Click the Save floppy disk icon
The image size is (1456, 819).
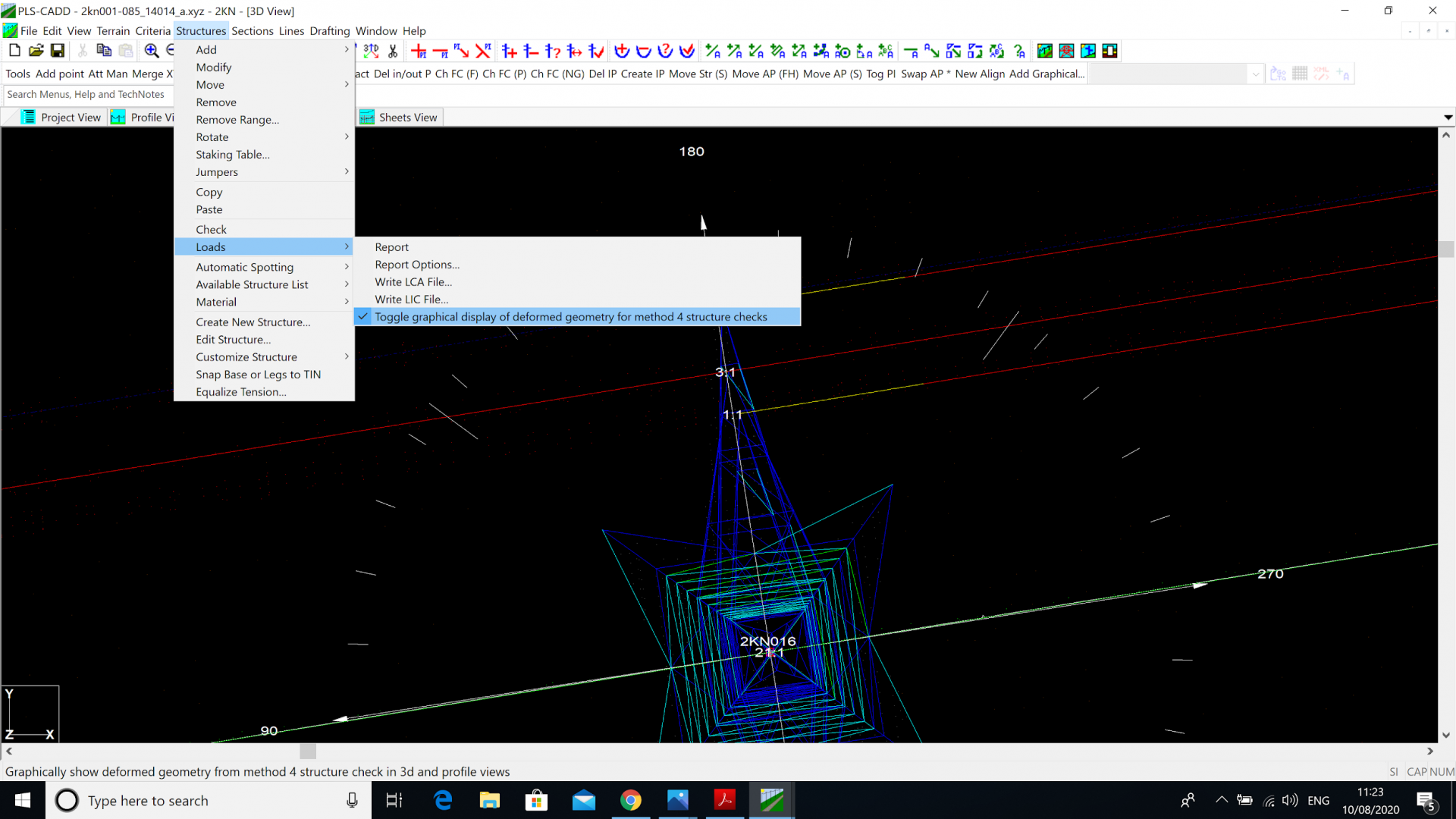click(58, 51)
